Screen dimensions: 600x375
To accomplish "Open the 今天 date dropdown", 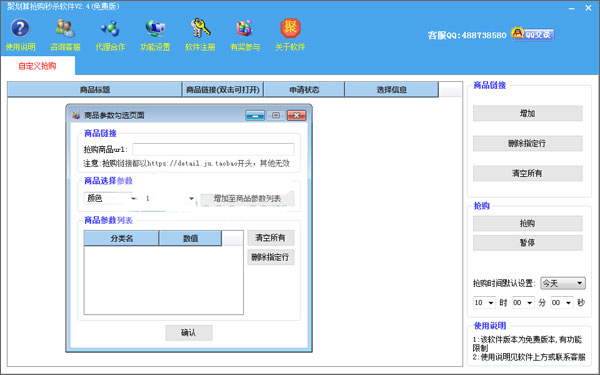I will tap(563, 283).
